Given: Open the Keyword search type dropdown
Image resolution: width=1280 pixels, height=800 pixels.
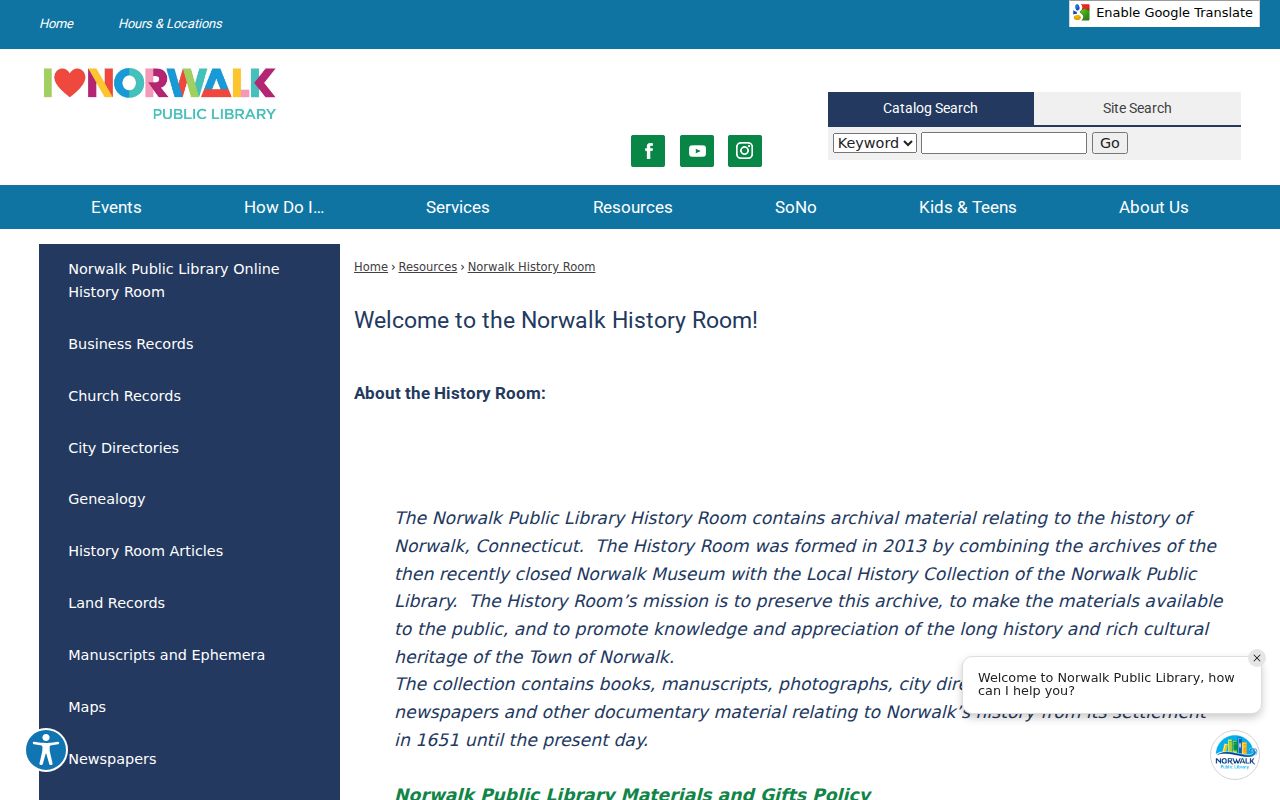Looking at the screenshot, I should coord(875,143).
